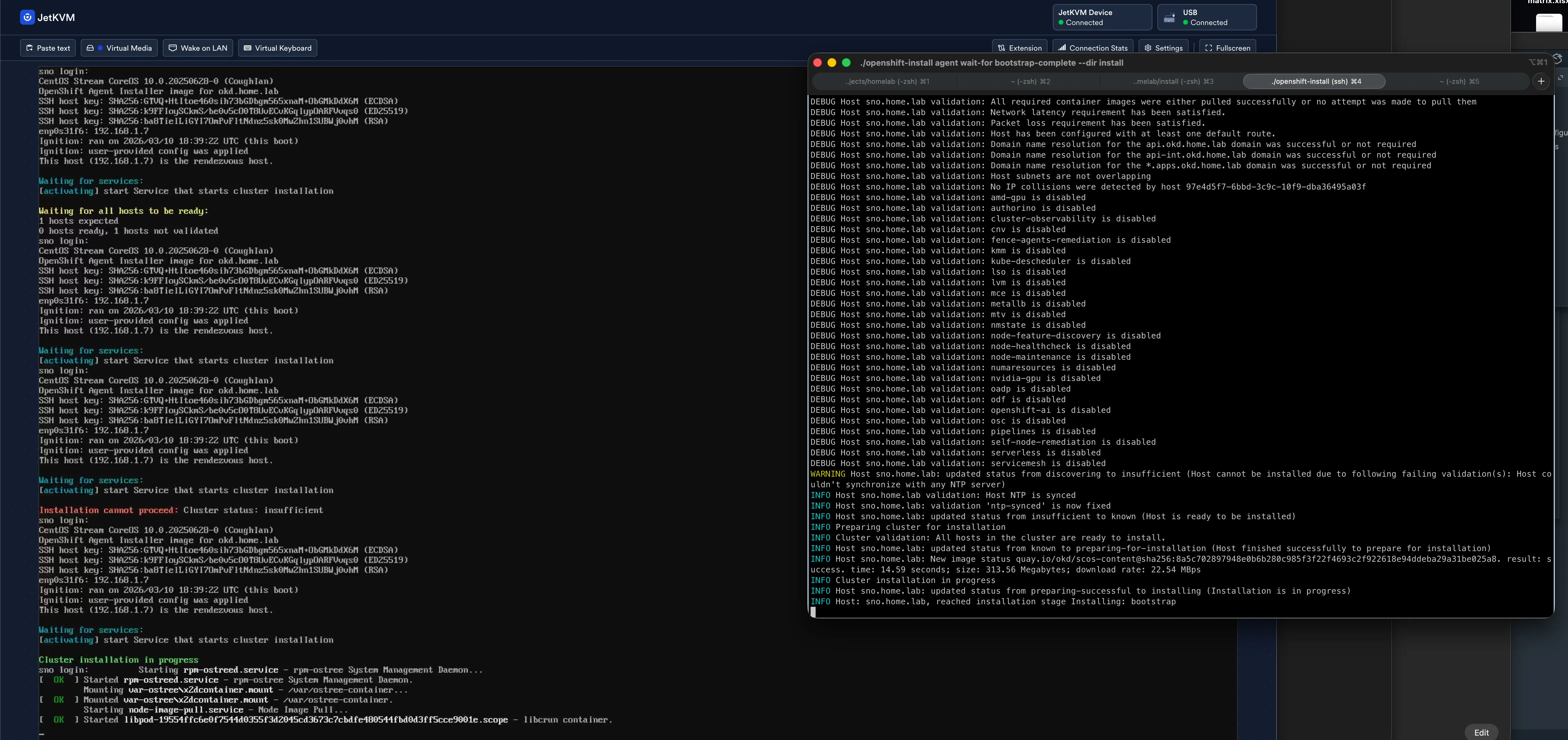
Task: Click the Fullscreen expand icon
Action: click(x=1208, y=48)
